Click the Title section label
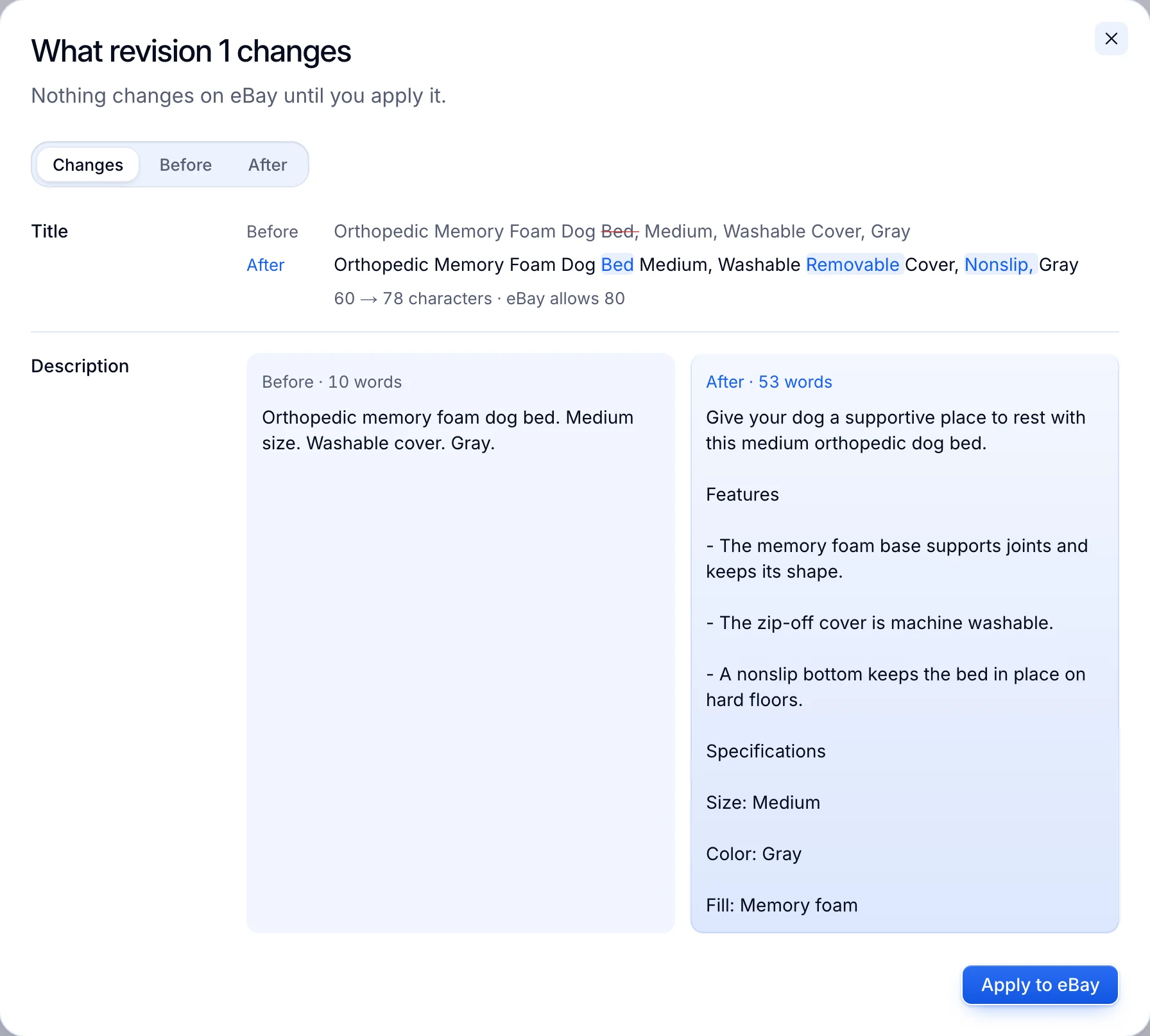 pos(49,231)
